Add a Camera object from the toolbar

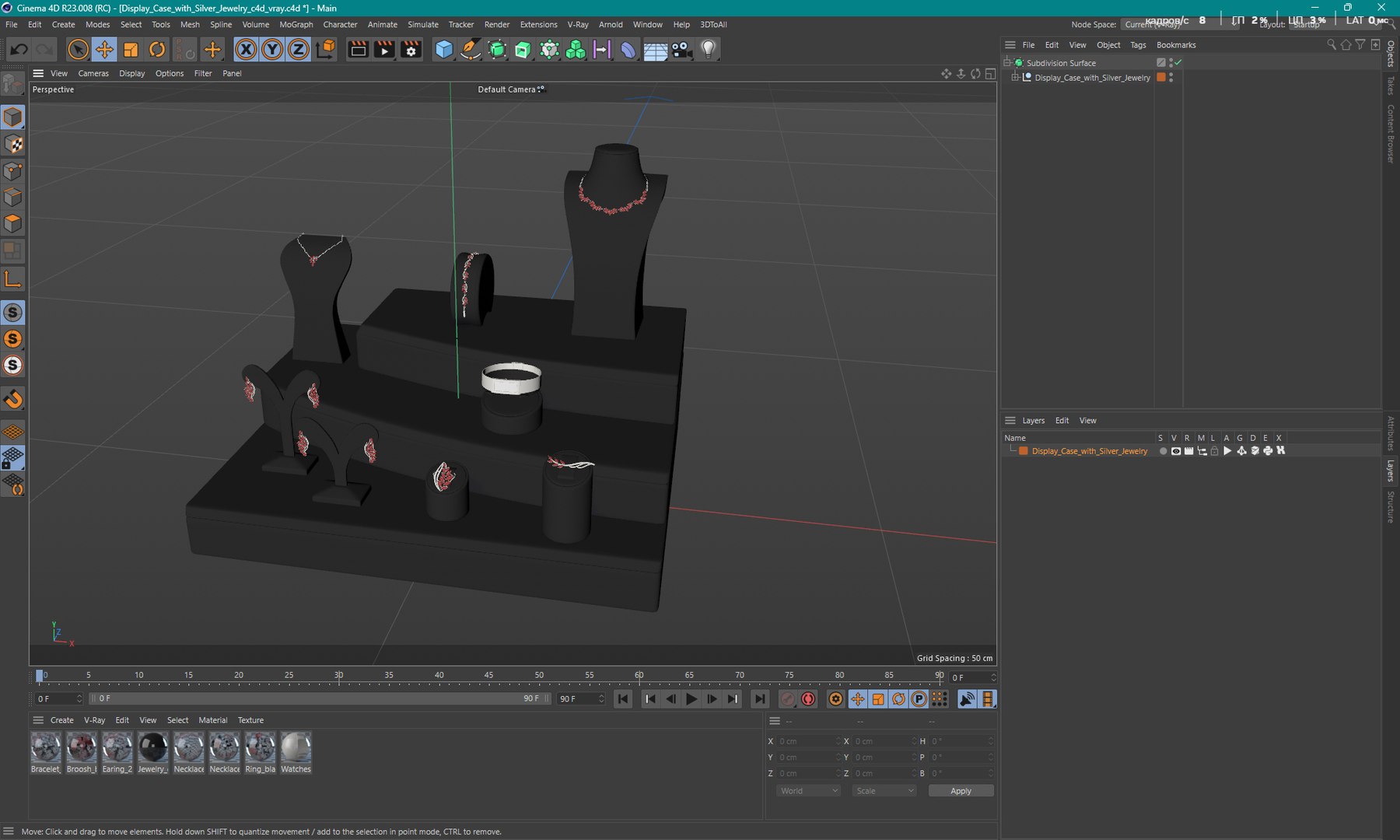pos(681,50)
